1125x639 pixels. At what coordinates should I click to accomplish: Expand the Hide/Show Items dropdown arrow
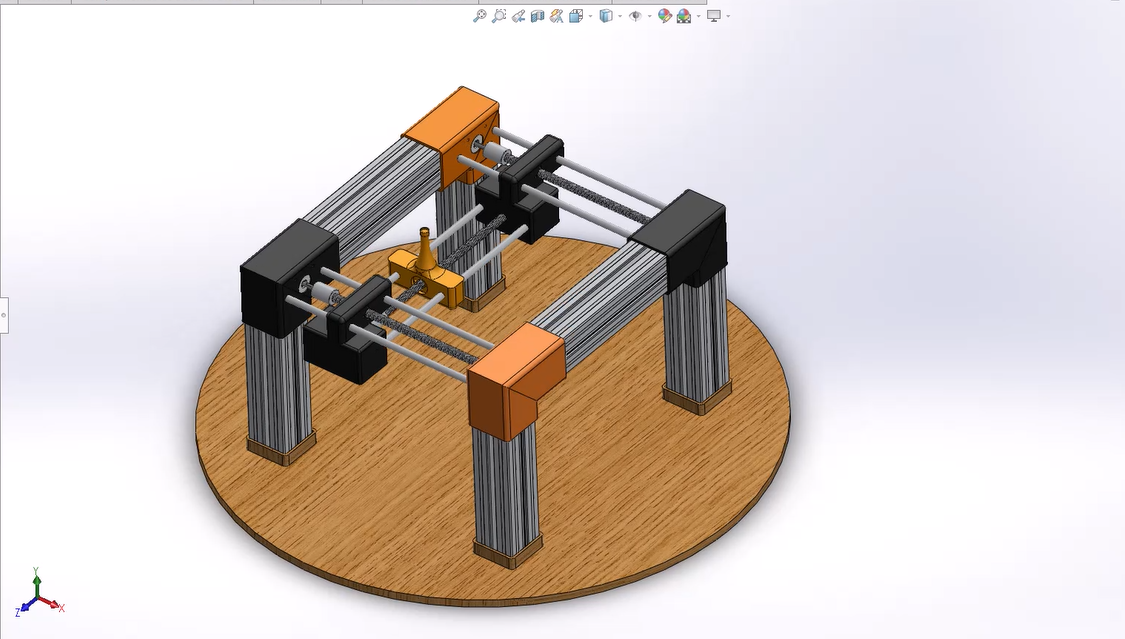click(650, 16)
